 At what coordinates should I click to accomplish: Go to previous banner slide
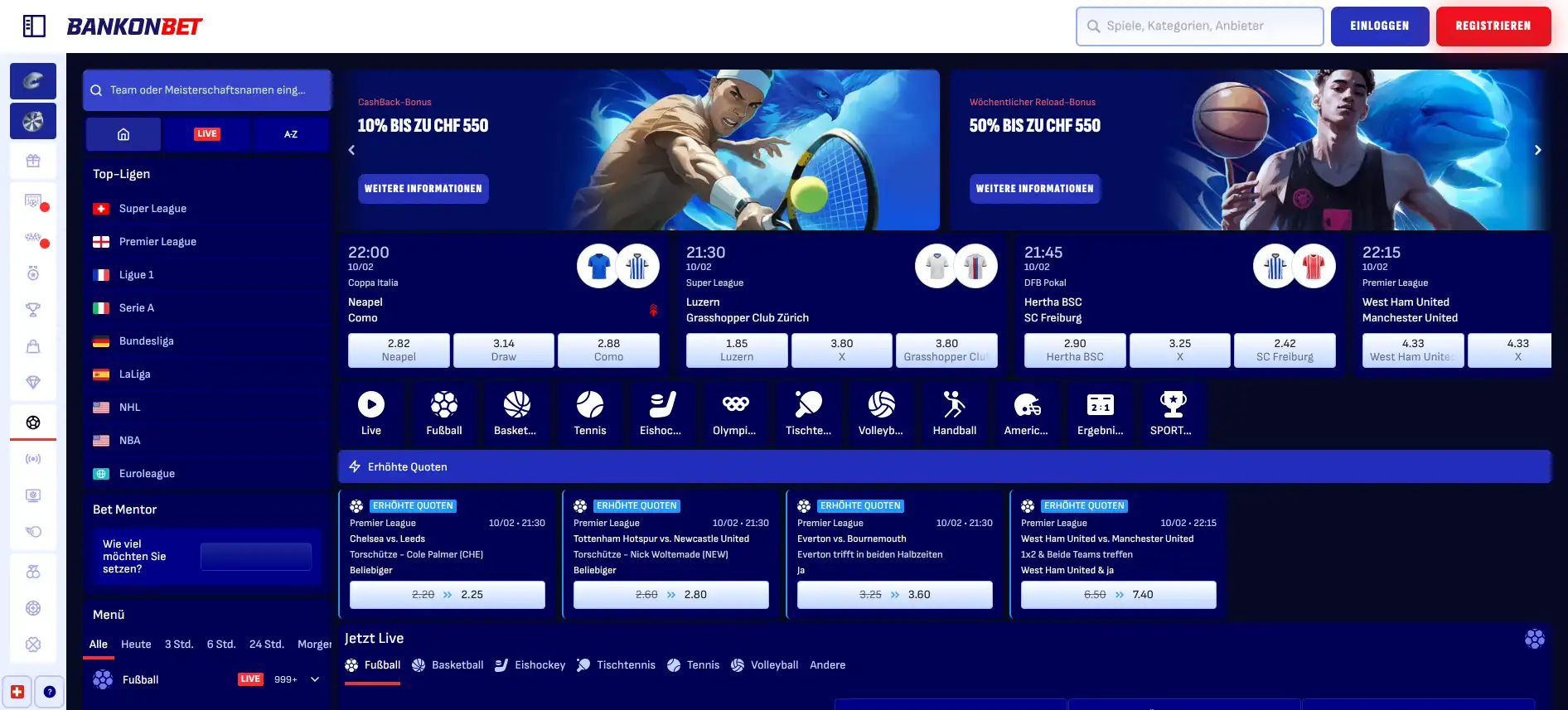[x=351, y=150]
